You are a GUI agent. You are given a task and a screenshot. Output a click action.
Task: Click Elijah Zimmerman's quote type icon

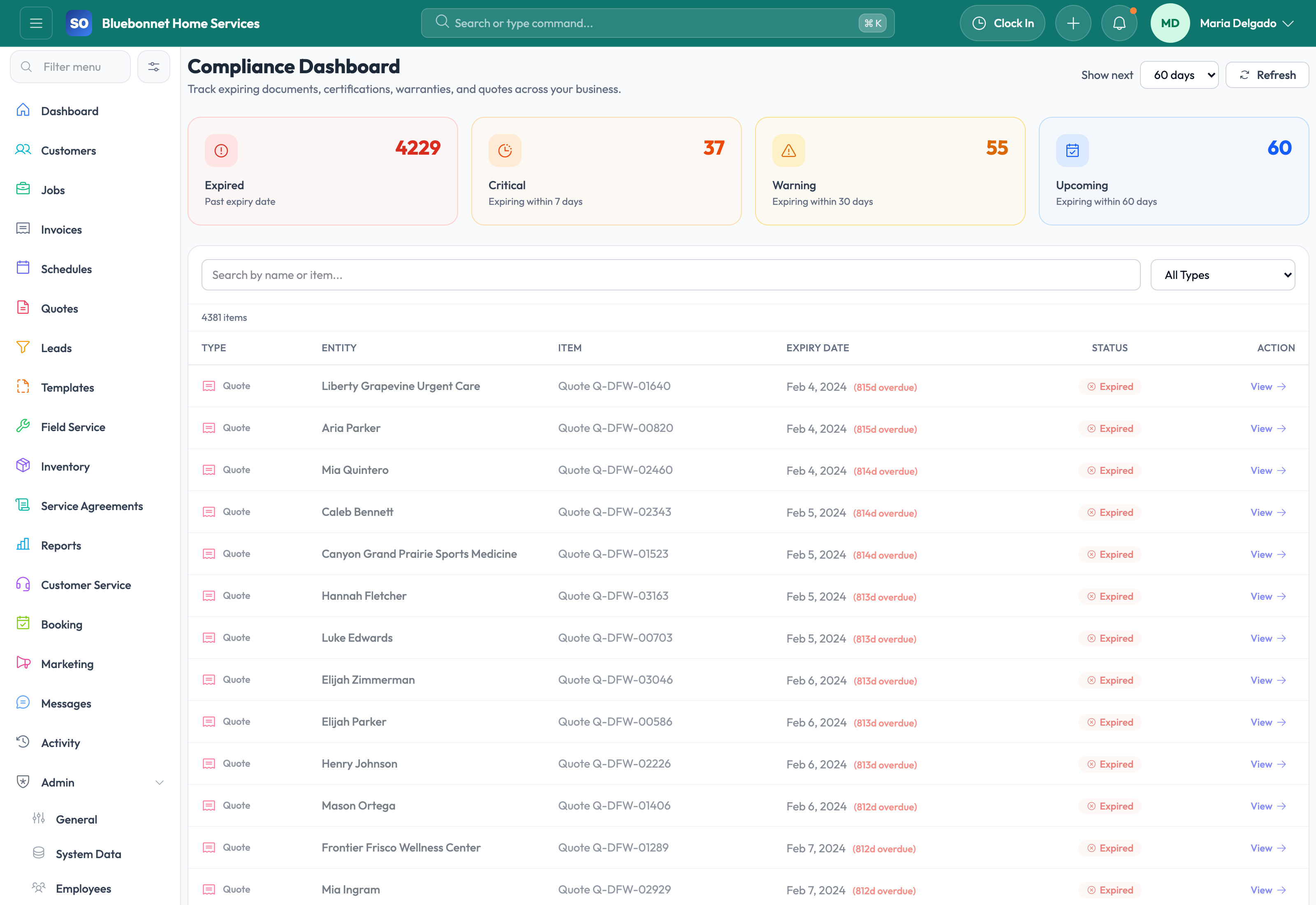pyautogui.click(x=209, y=680)
